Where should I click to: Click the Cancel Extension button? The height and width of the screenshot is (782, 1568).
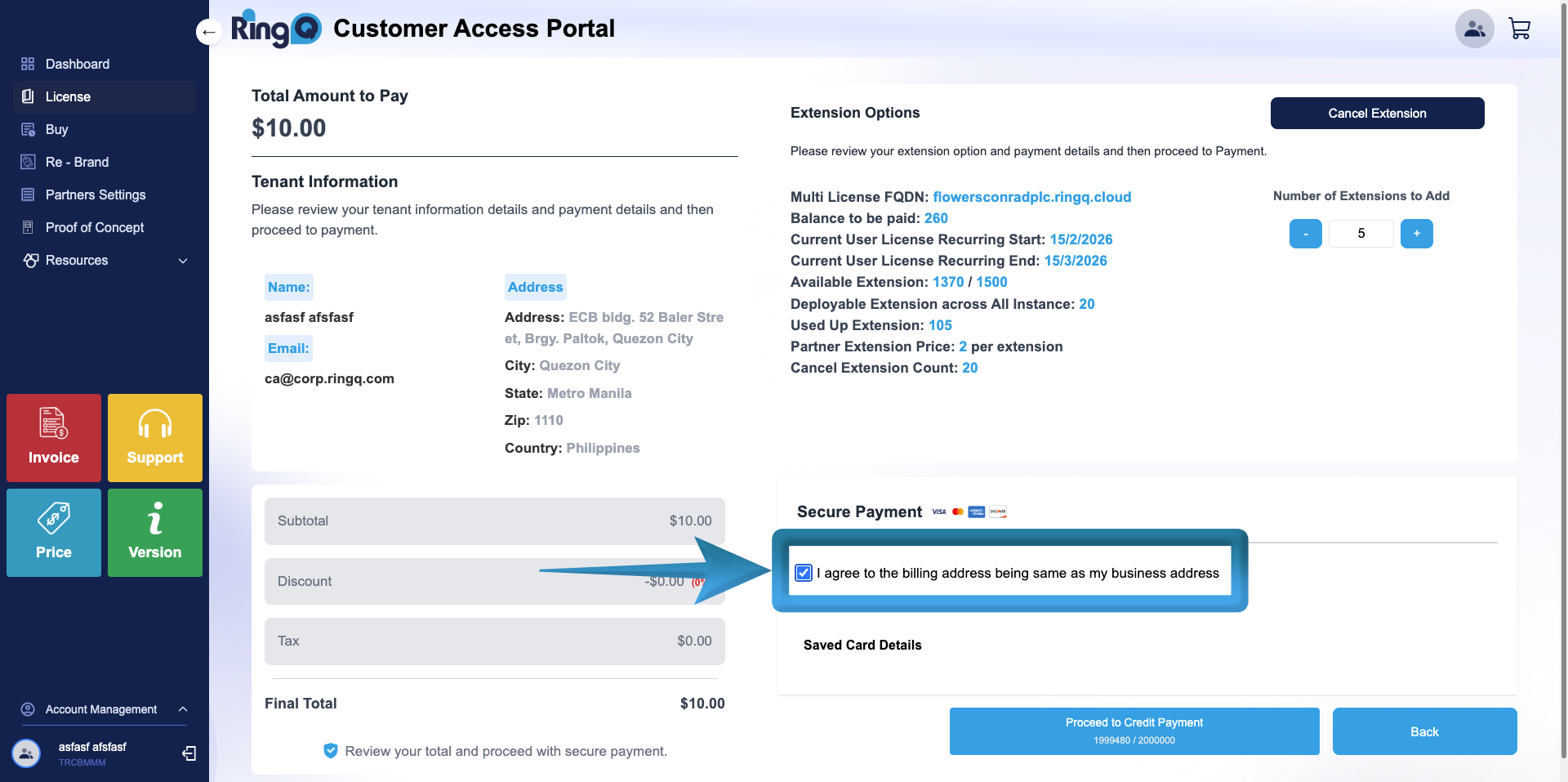(1377, 114)
